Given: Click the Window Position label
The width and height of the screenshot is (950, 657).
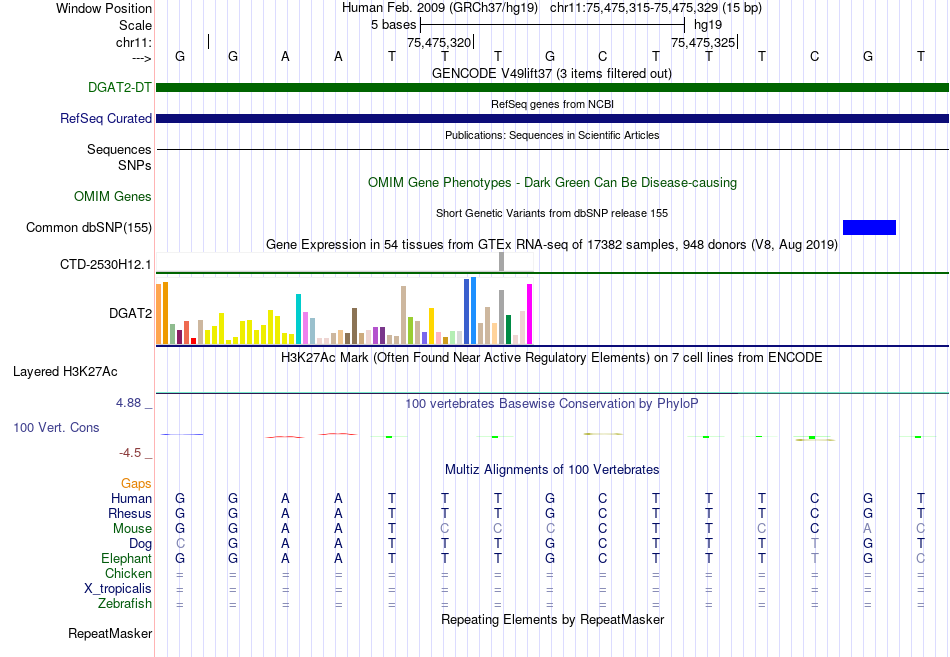Looking at the screenshot, I should click(104, 8).
